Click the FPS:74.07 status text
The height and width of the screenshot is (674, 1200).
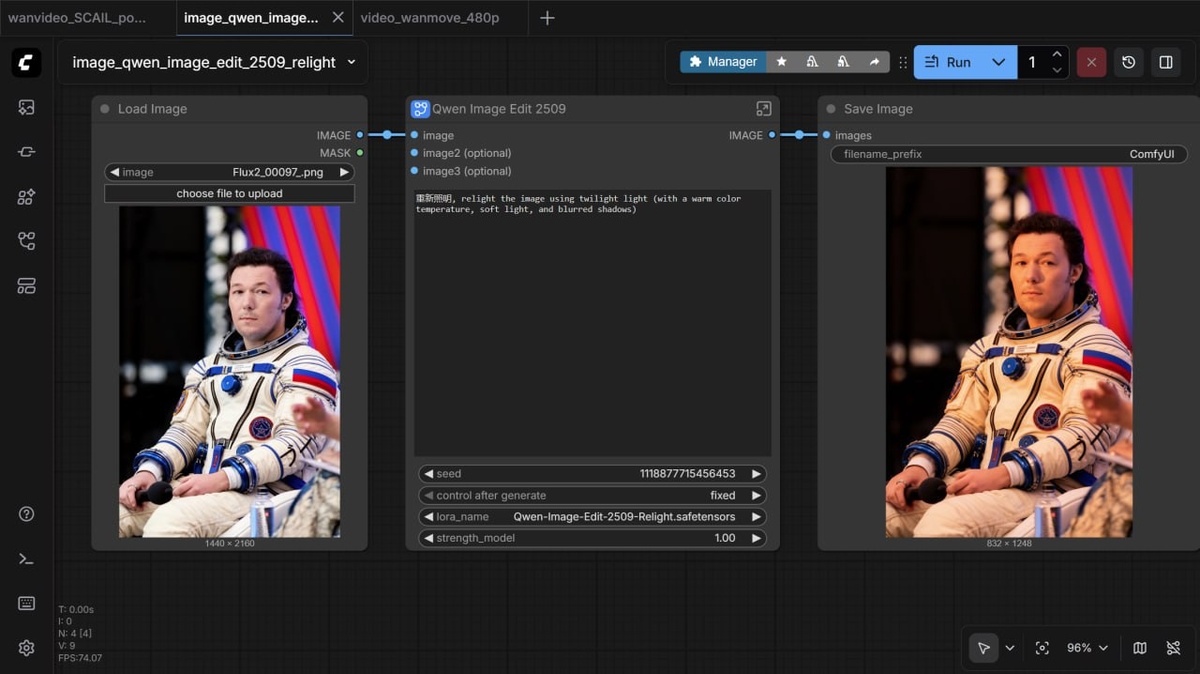tap(80, 658)
